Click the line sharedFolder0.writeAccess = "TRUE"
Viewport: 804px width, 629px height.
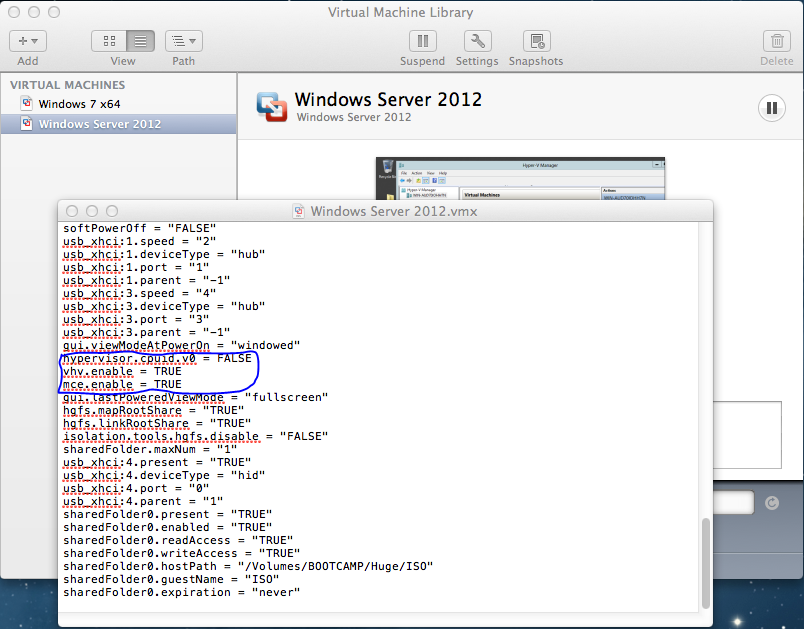tap(182, 554)
